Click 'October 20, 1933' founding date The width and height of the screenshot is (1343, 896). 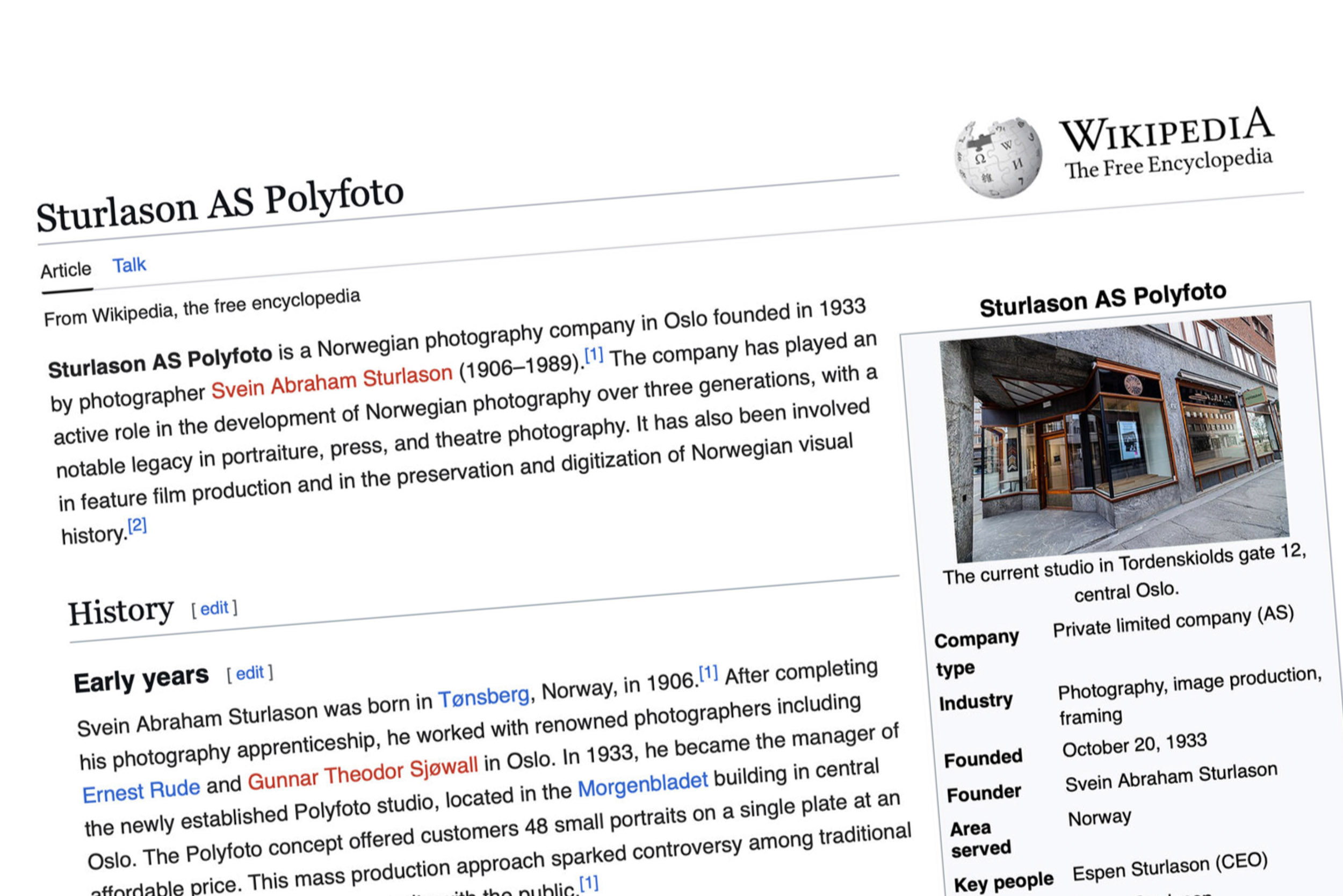(1135, 745)
